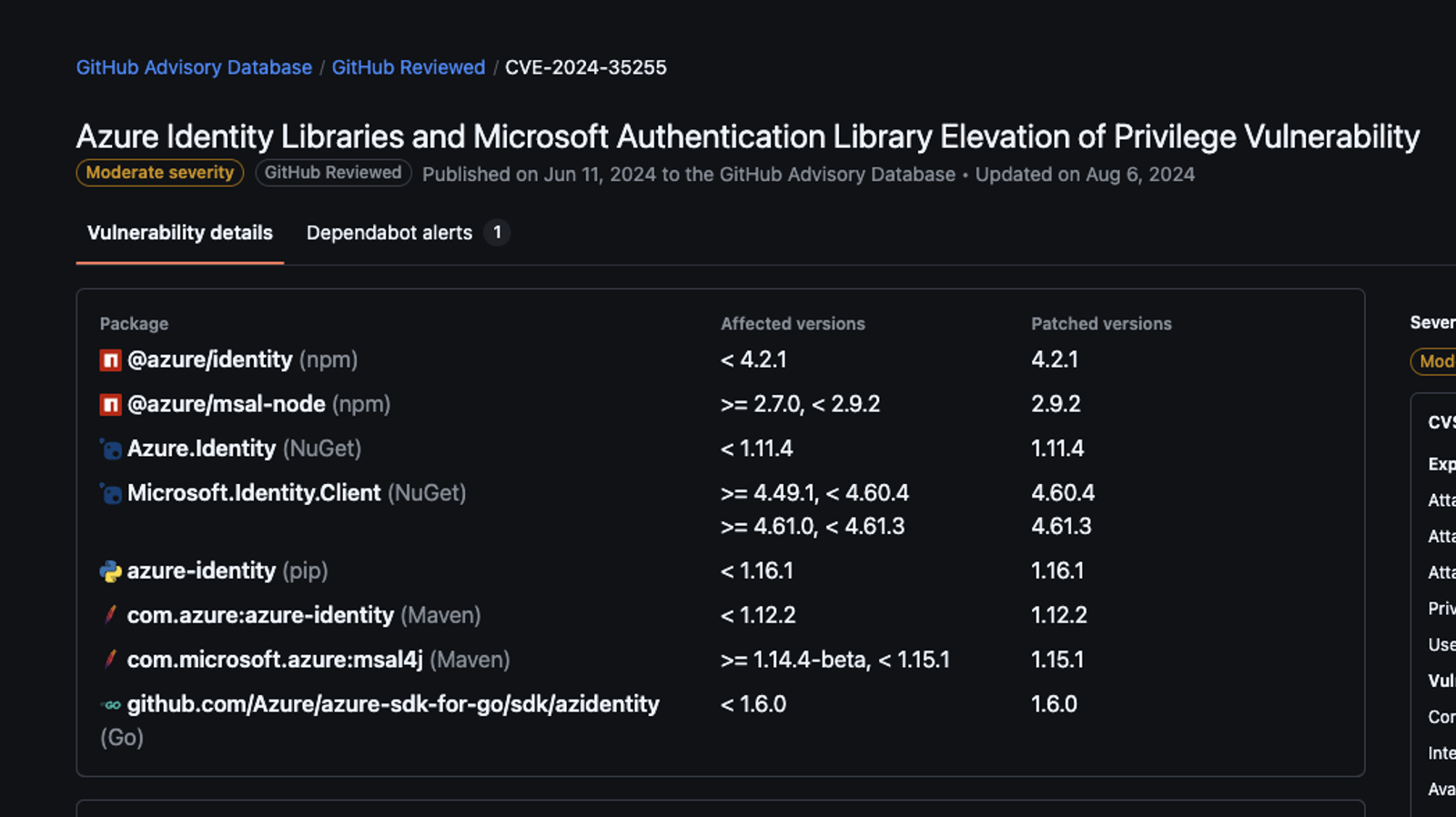
Task: Click the Moderate severity badge under the title
Action: click(160, 173)
